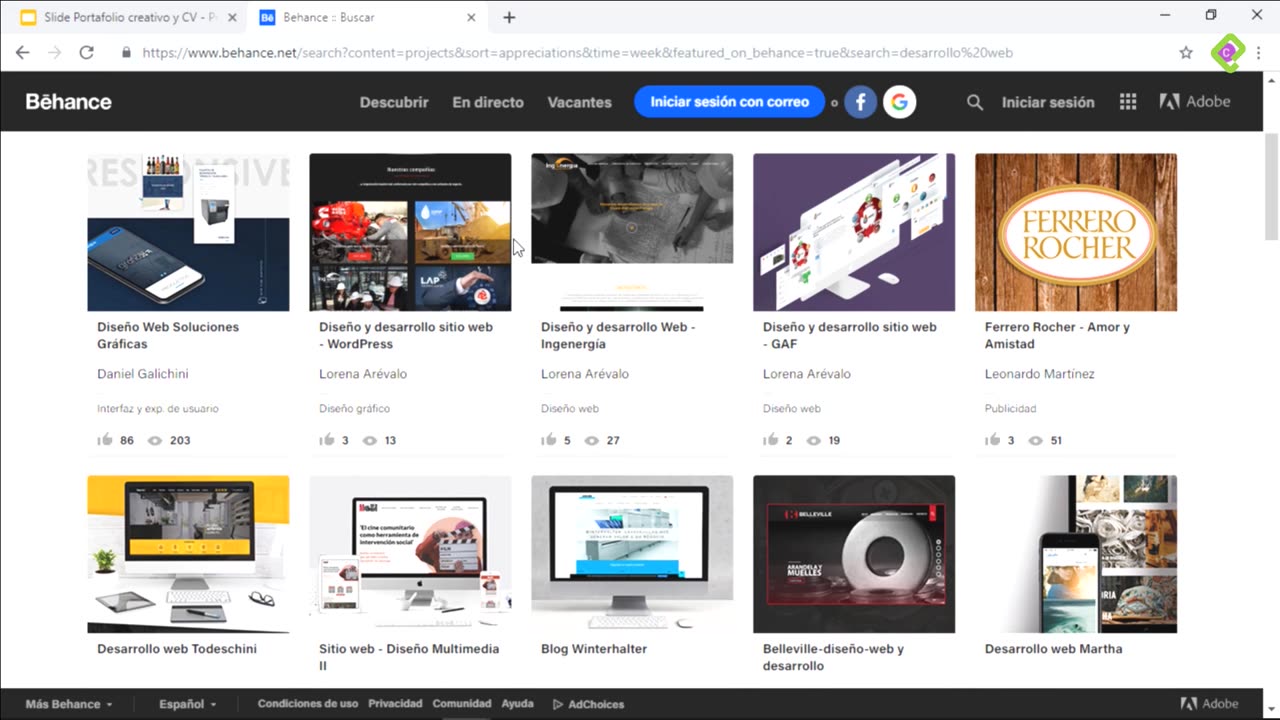Viewport: 1280px width, 720px height.
Task: Open the Ferrero Rocher thumbnail
Action: pyautogui.click(x=1076, y=232)
